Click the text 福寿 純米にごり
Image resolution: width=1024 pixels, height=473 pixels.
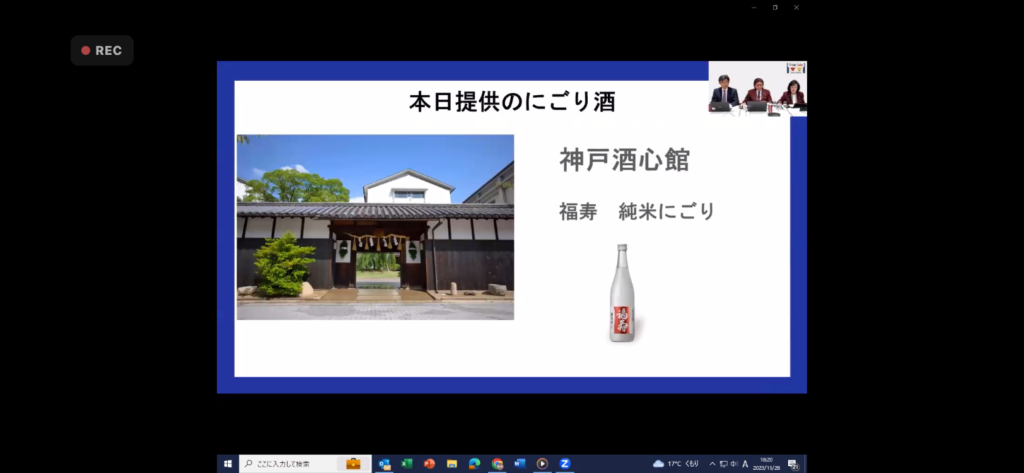(x=637, y=212)
